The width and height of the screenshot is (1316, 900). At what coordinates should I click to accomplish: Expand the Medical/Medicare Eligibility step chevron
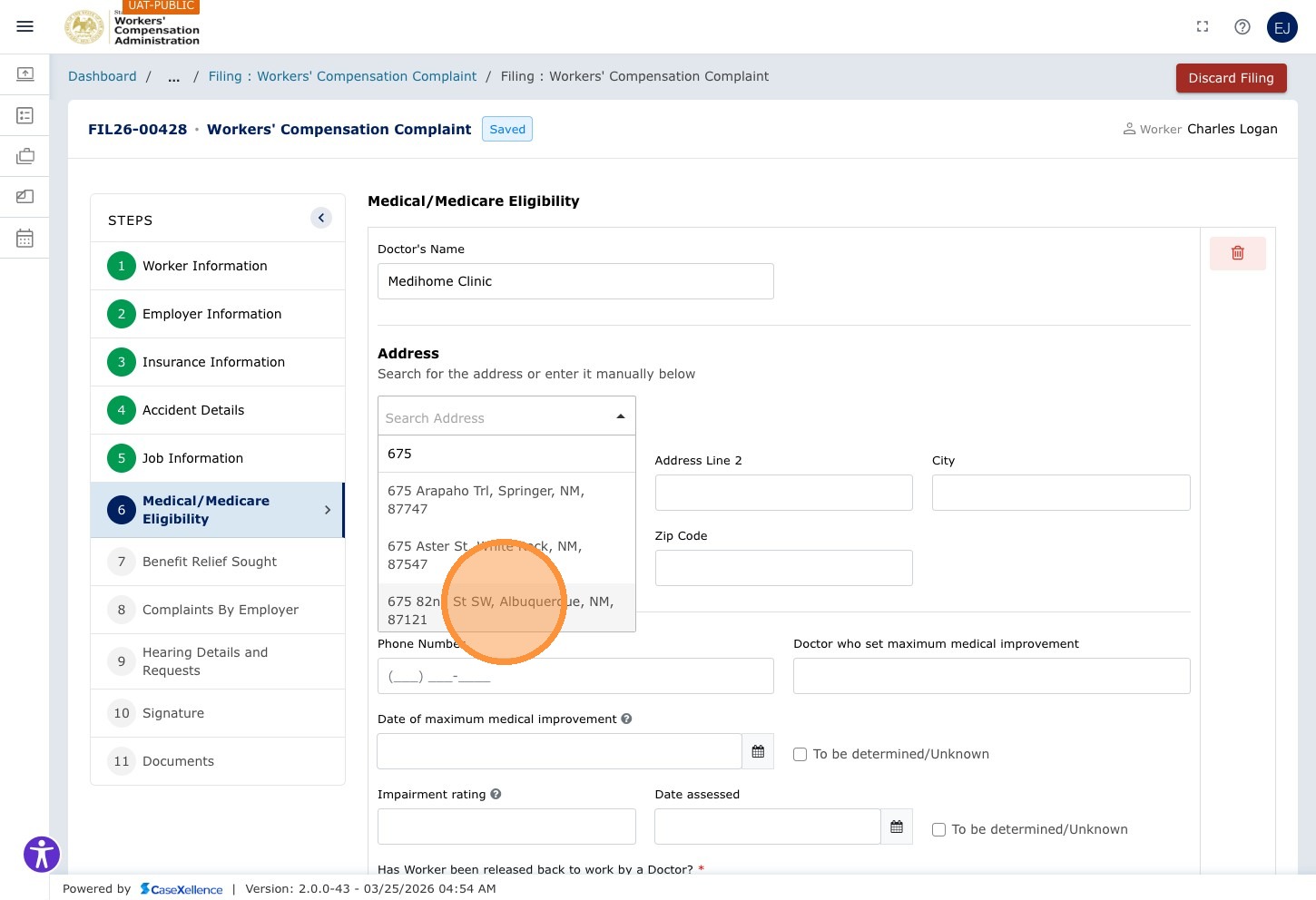coord(328,510)
